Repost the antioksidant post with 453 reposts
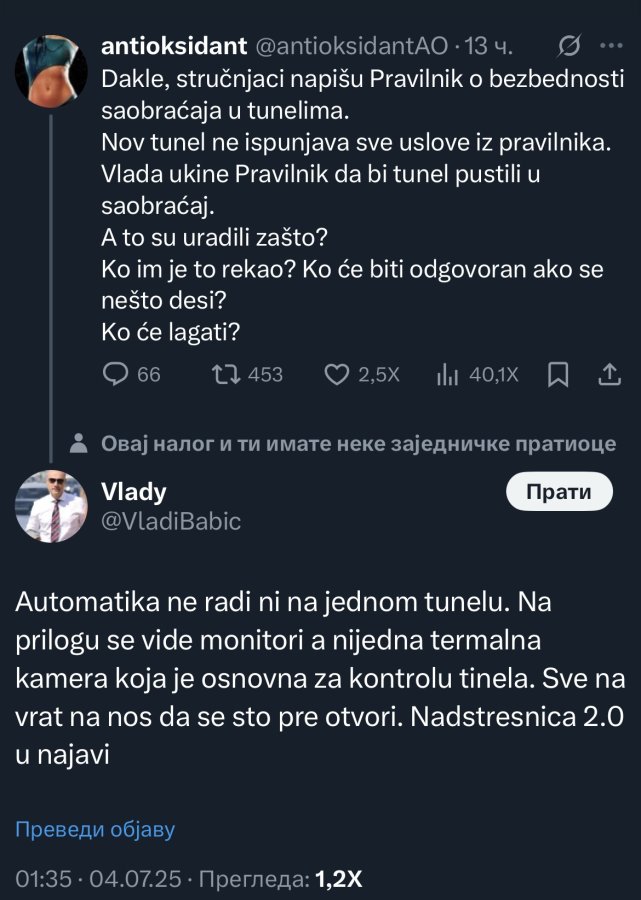 click(x=226, y=375)
